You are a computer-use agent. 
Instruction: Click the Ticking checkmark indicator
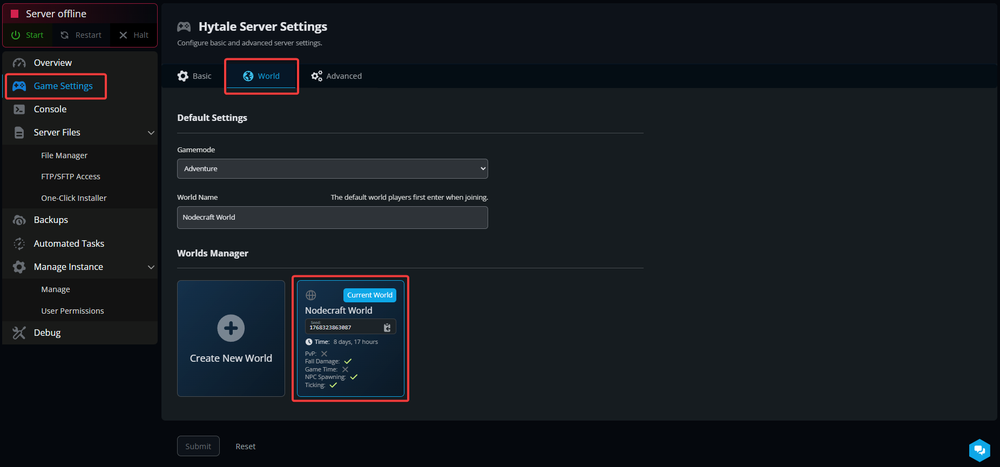(333, 385)
